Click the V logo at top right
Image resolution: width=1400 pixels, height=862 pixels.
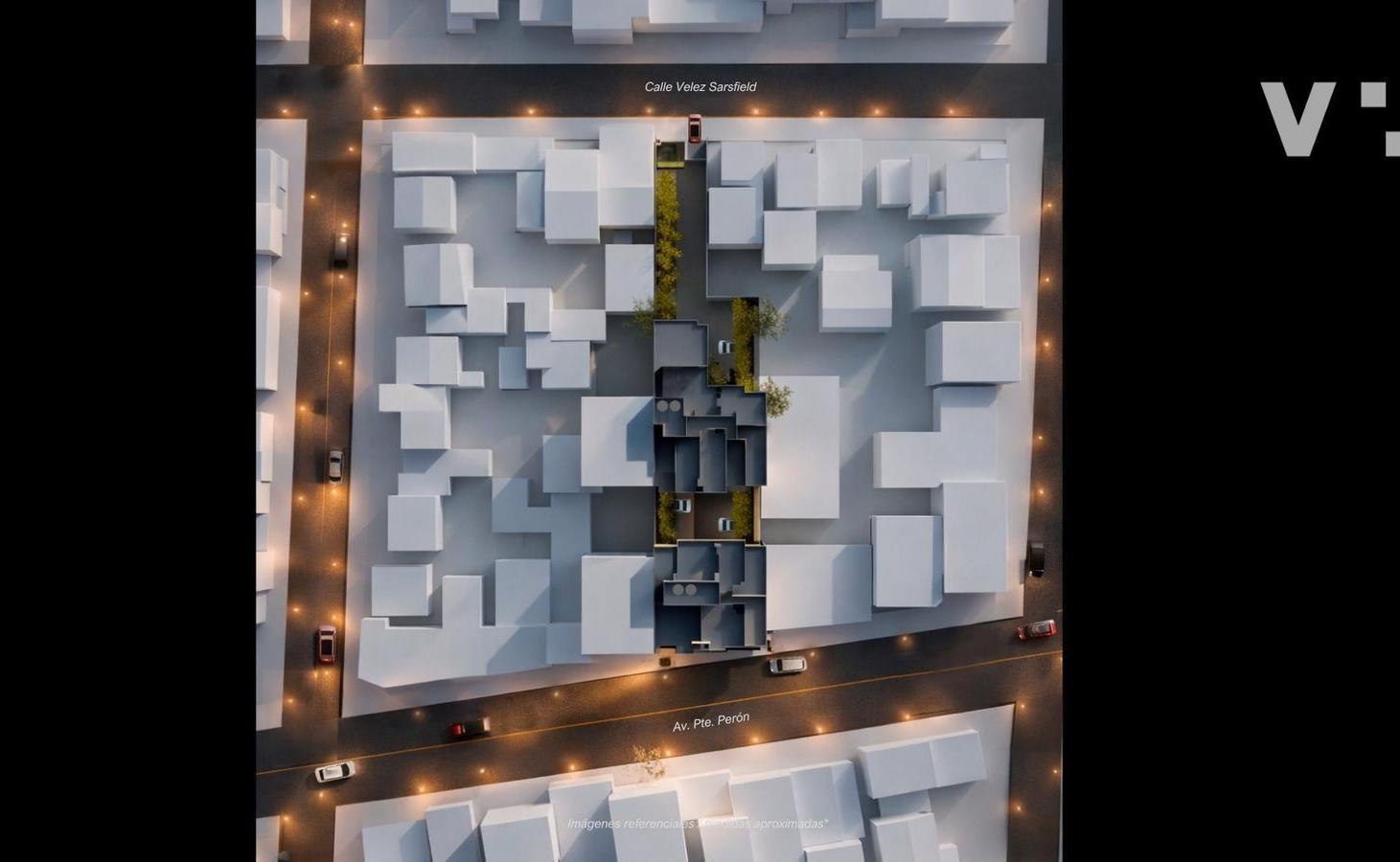point(1330,119)
